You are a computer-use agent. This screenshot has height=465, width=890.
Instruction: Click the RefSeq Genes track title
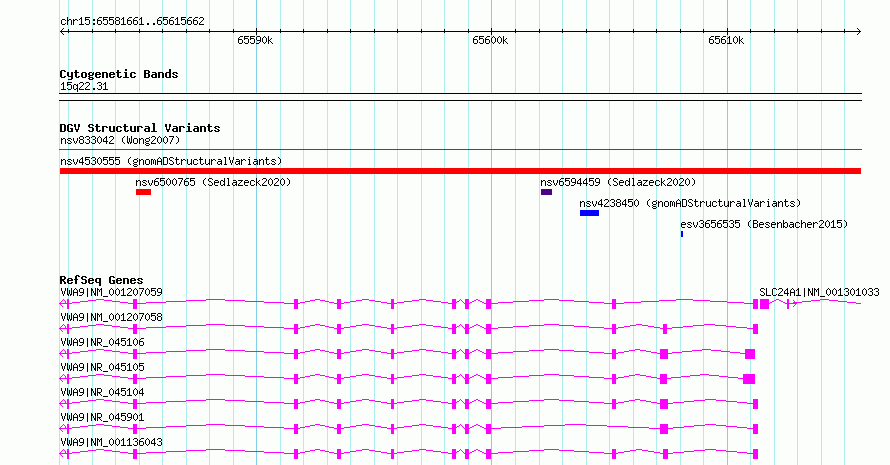101,280
